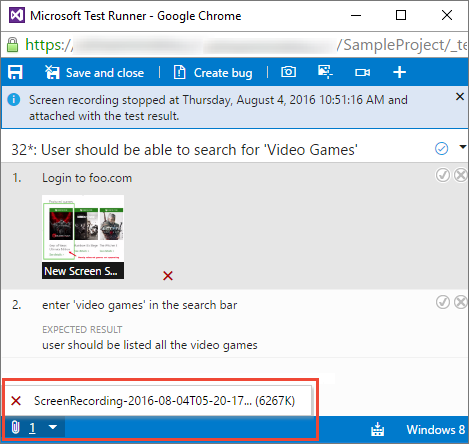
Task: Dismiss the screen recording info banner
Action: coord(460,97)
